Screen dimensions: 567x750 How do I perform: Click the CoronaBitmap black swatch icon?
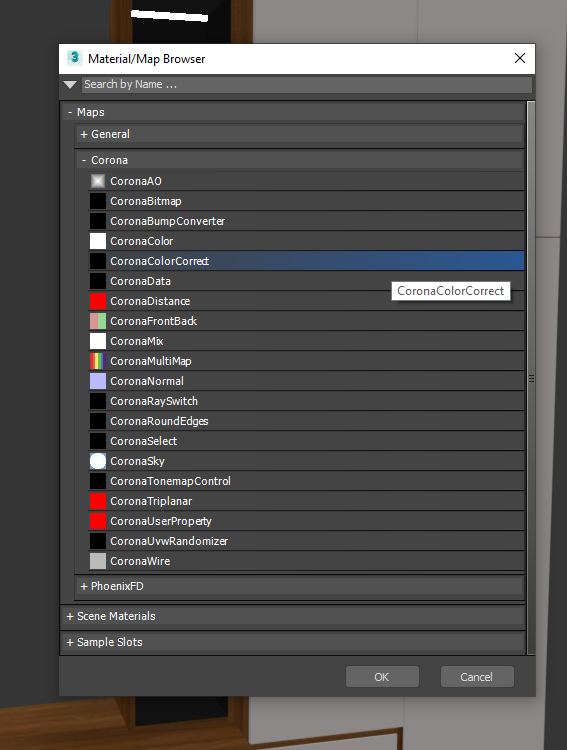(x=98, y=201)
